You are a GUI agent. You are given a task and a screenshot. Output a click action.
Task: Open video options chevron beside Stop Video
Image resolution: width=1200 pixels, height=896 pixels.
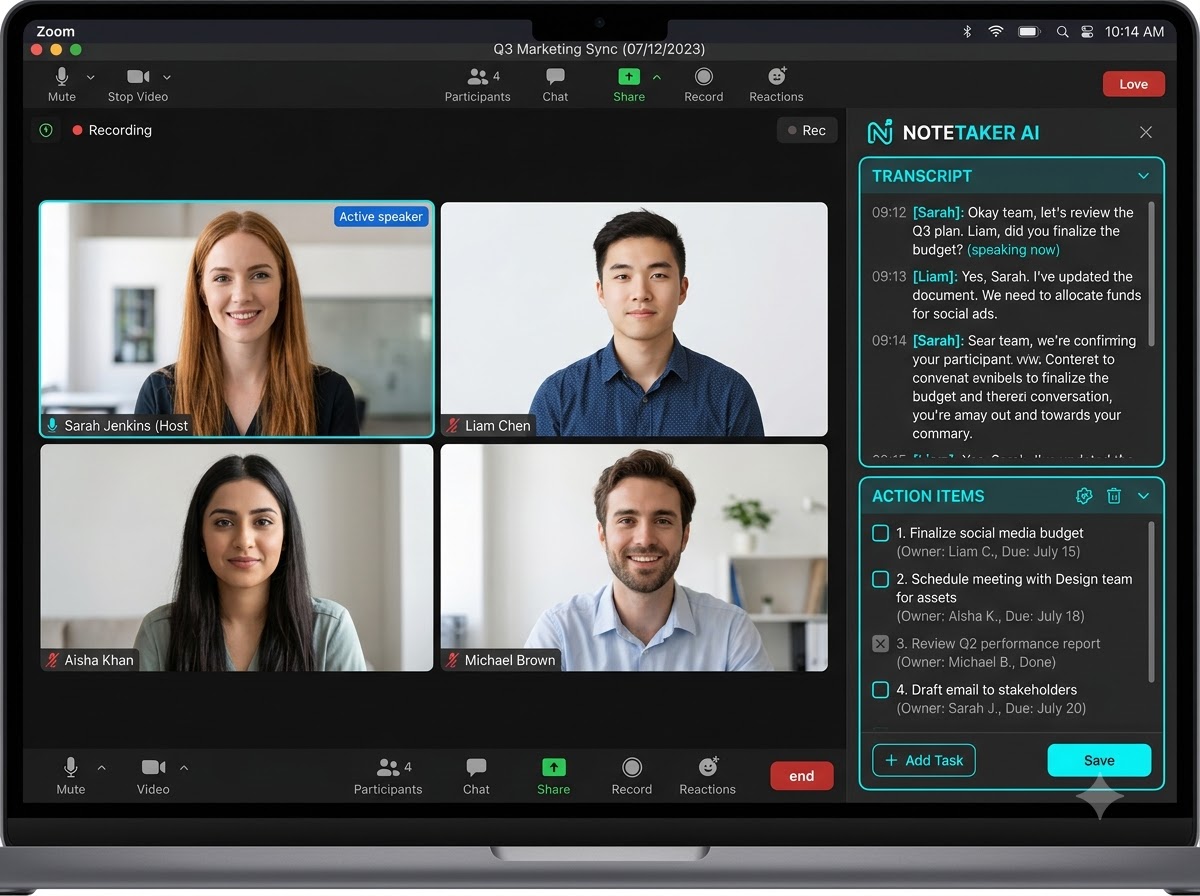167,77
